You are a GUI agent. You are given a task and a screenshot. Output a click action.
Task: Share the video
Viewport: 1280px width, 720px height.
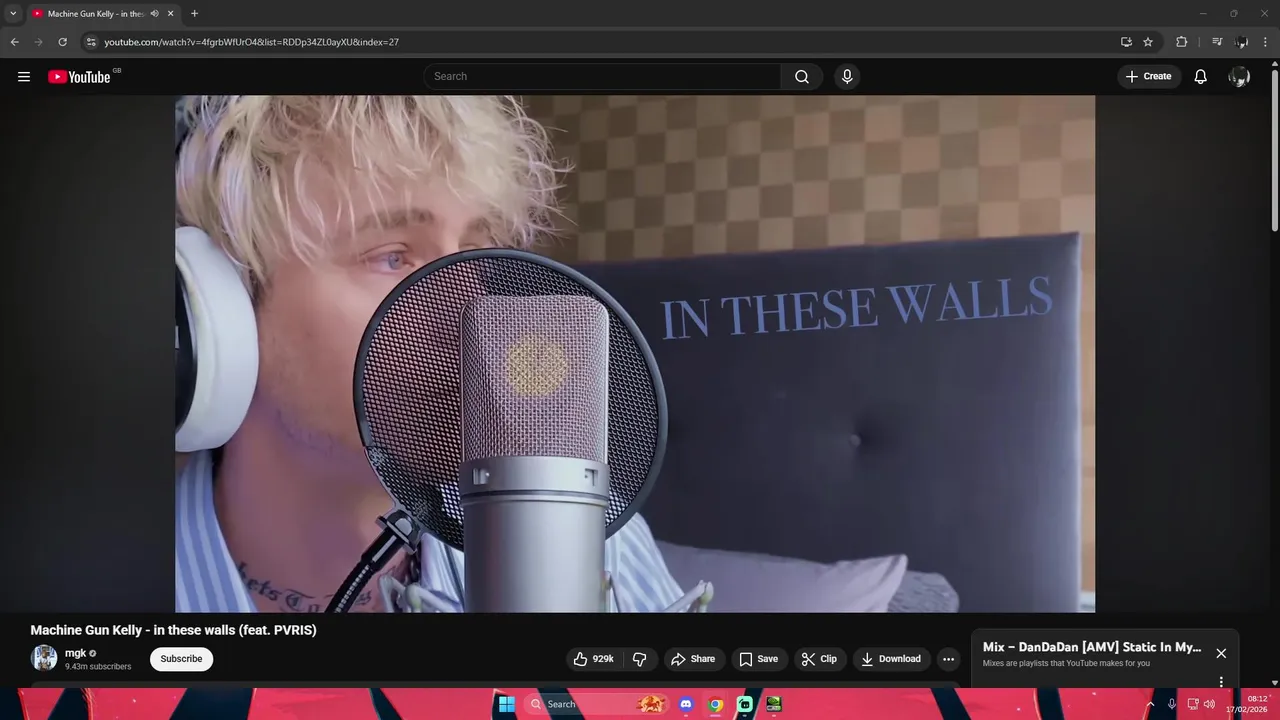tap(693, 659)
